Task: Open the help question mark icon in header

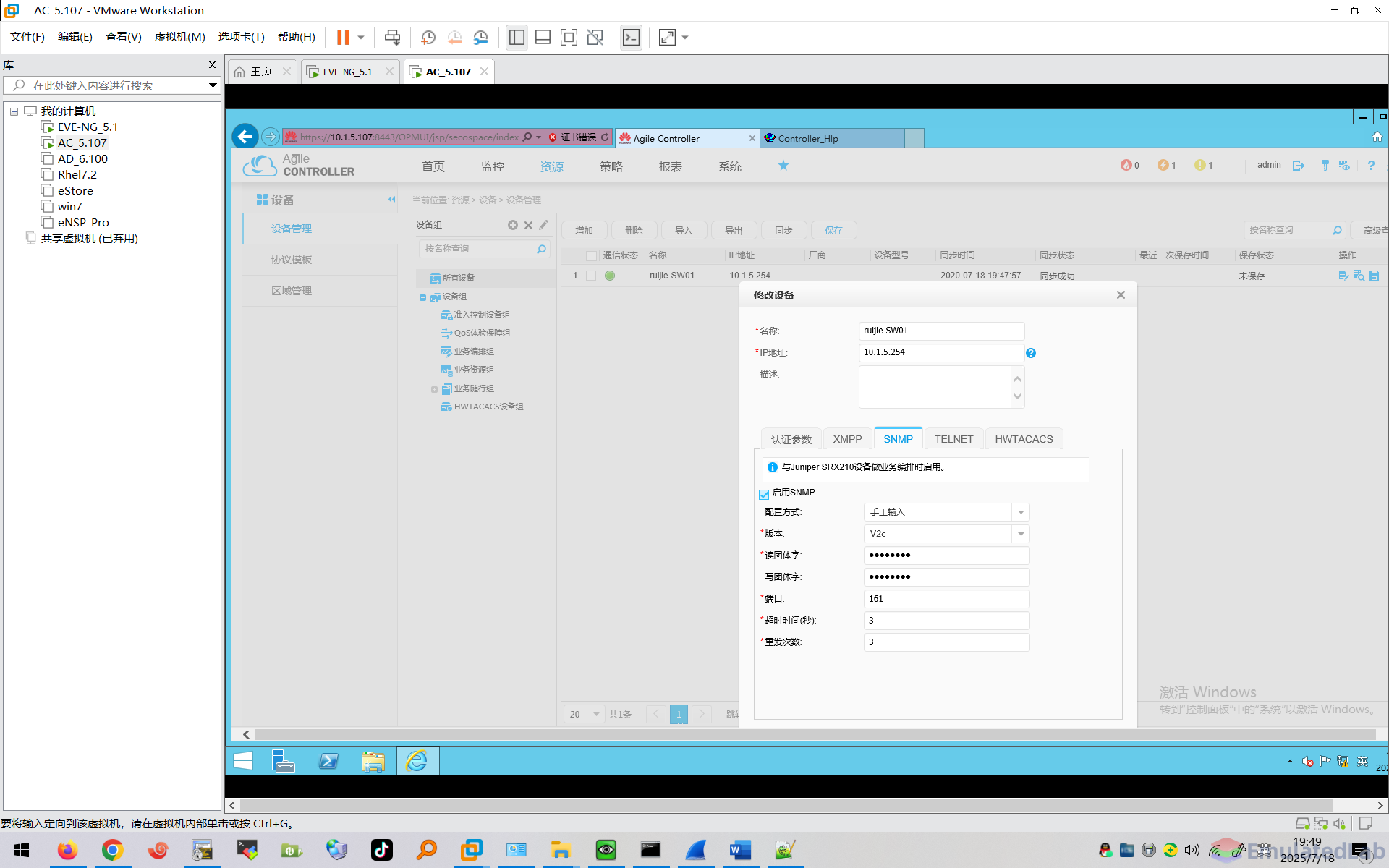Action: pos(1371,166)
